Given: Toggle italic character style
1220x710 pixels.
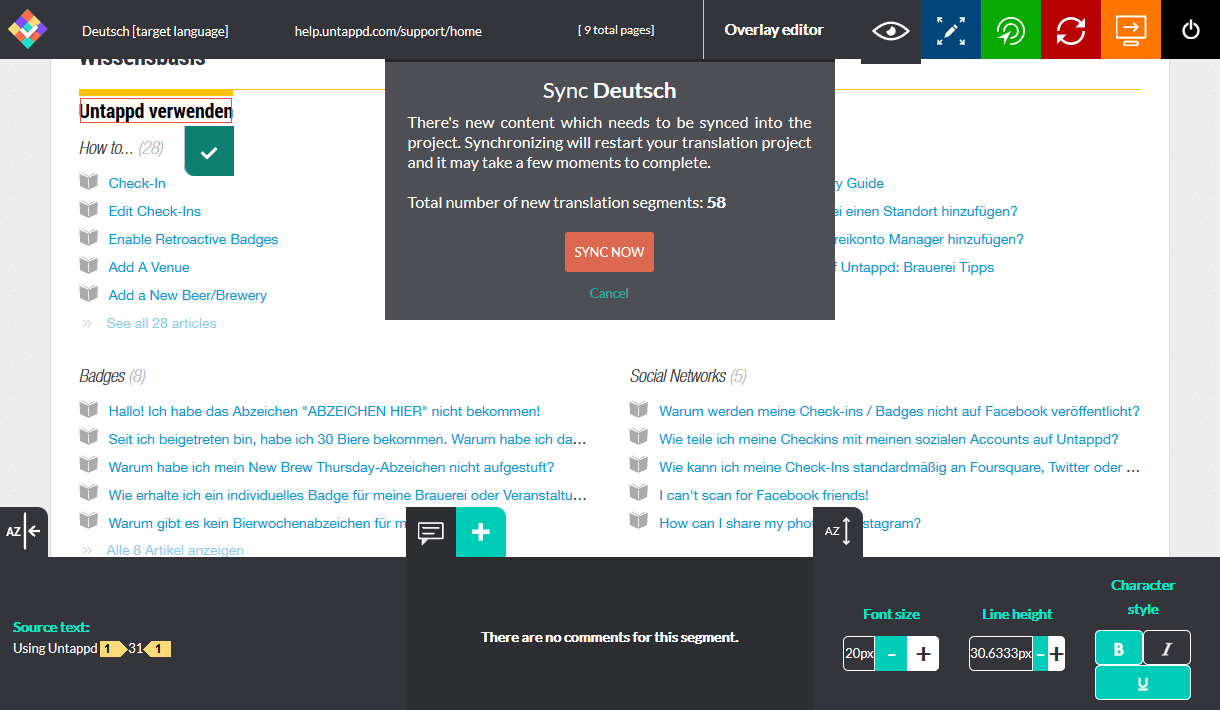Looking at the screenshot, I should click(1167, 648).
